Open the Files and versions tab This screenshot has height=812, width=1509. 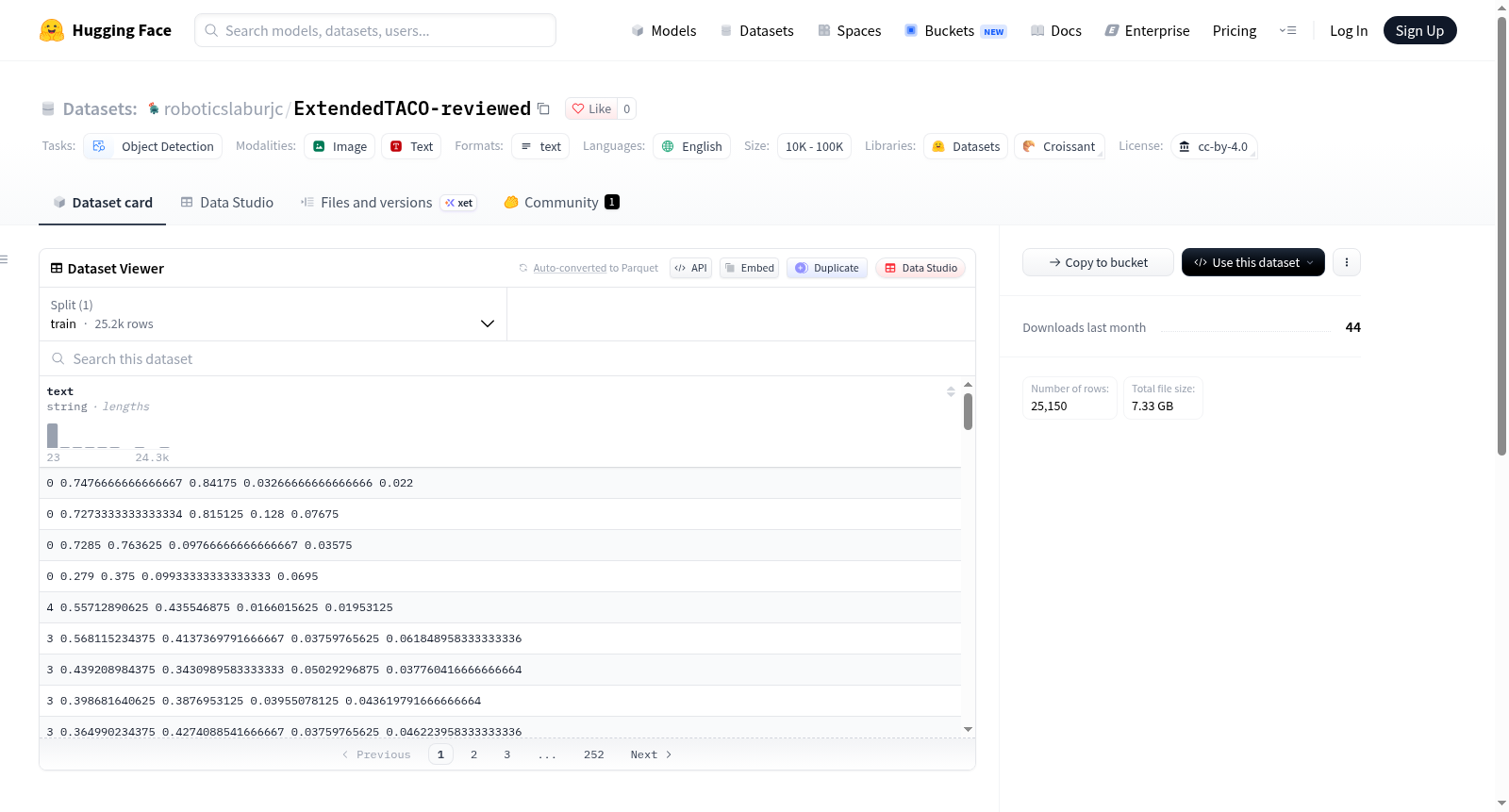point(389,202)
